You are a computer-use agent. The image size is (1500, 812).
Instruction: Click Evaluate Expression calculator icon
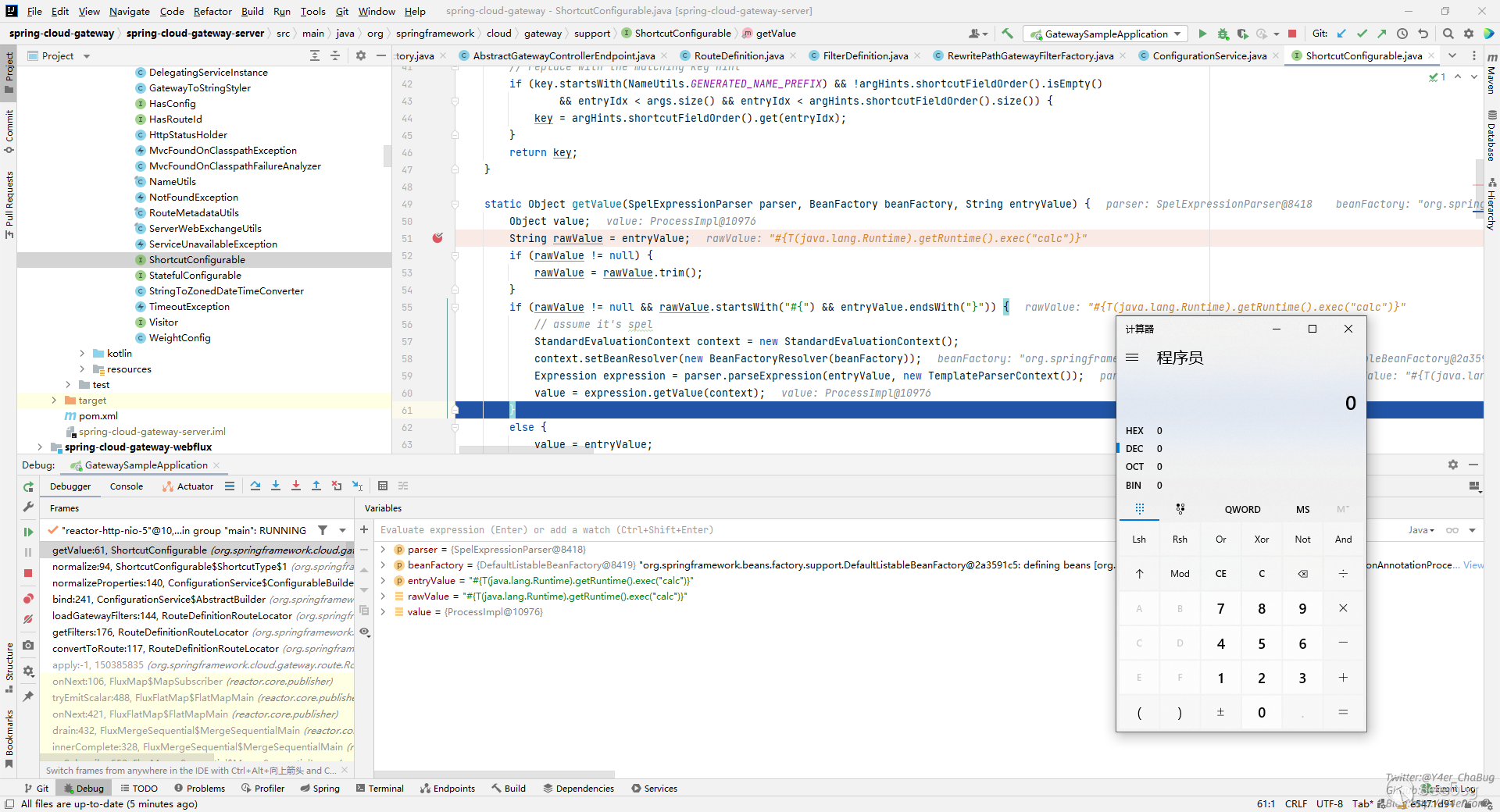(x=383, y=486)
